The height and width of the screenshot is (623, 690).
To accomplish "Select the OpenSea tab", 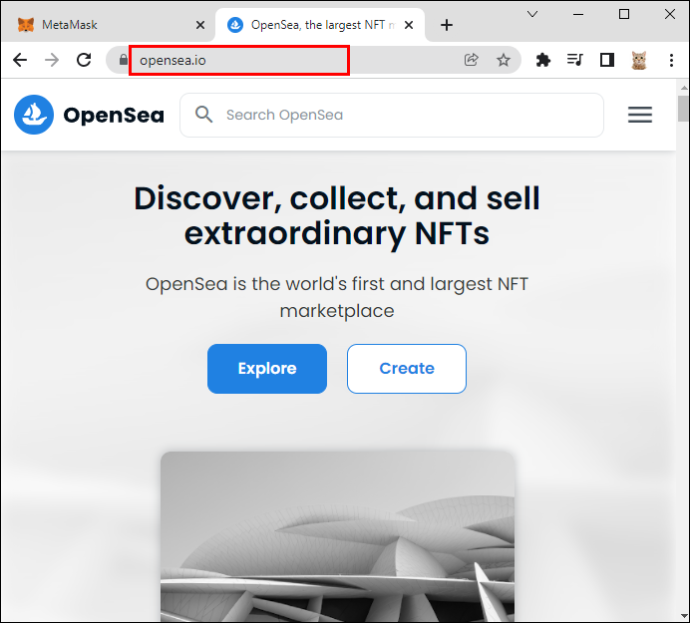I will (x=320, y=25).
